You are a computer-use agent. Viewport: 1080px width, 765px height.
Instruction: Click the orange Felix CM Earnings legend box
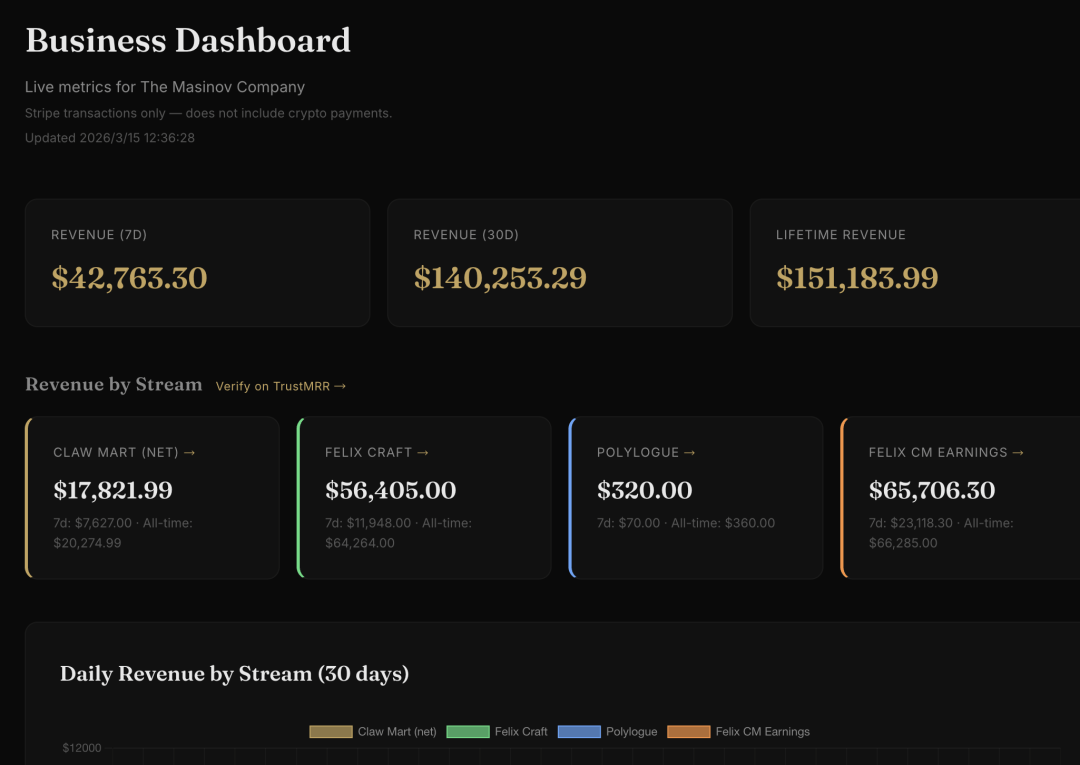click(688, 732)
